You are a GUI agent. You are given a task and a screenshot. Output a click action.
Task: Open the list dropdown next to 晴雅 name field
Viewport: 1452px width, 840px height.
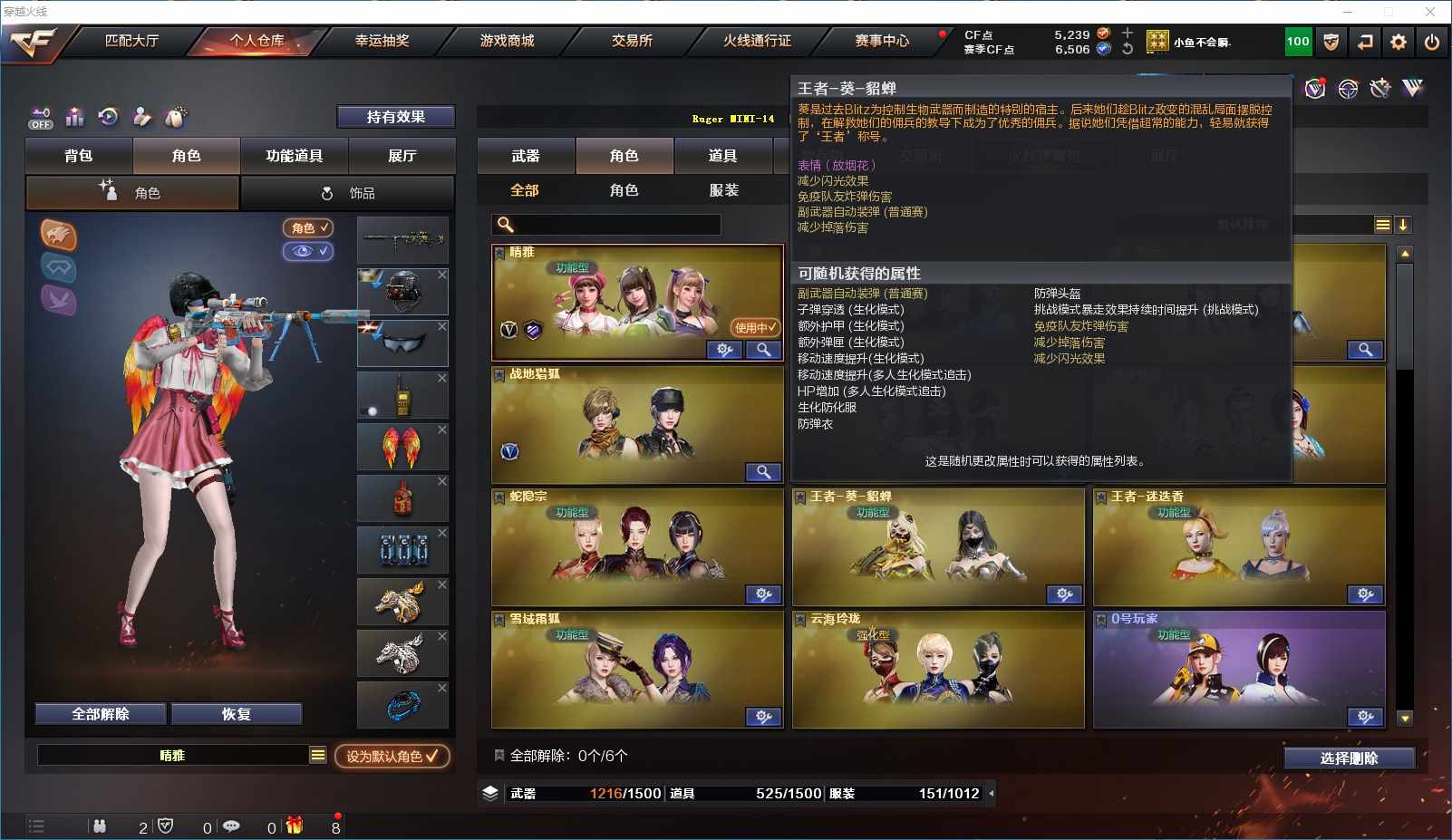click(318, 755)
